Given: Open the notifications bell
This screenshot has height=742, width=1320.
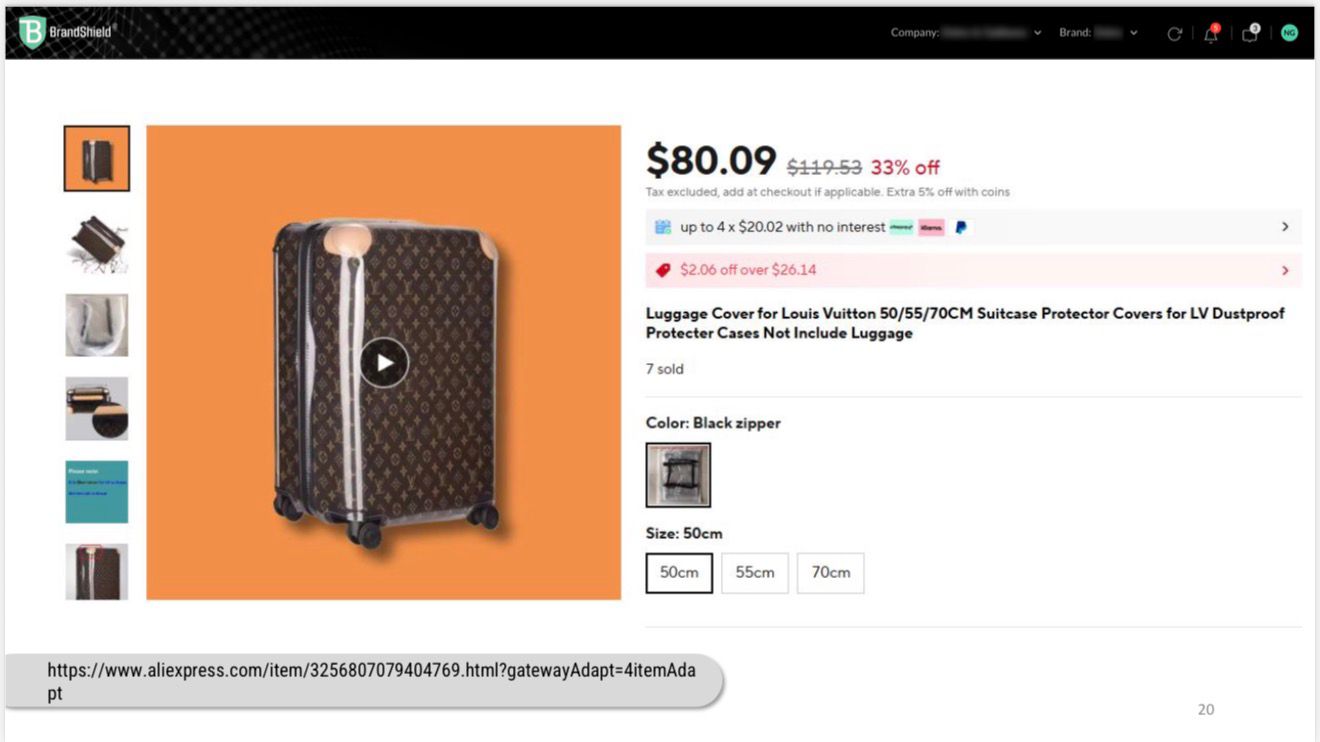Looking at the screenshot, I should click(x=1211, y=33).
